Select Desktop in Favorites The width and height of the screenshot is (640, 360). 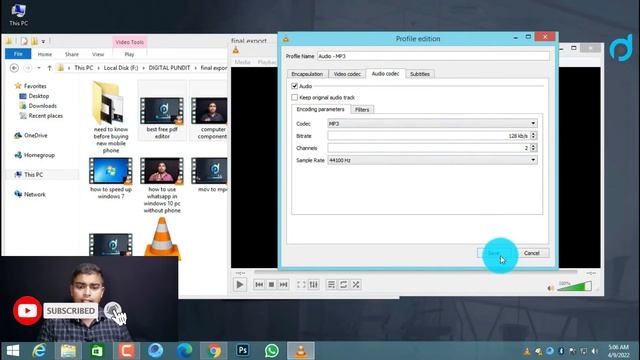click(x=39, y=96)
